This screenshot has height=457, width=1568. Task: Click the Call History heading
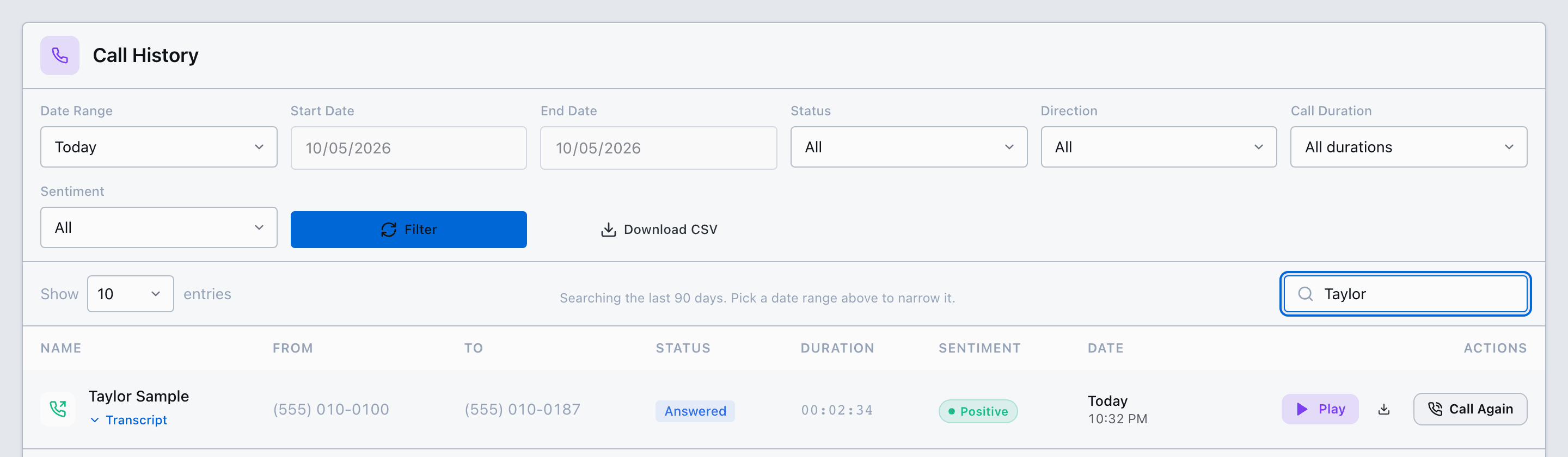tap(145, 55)
